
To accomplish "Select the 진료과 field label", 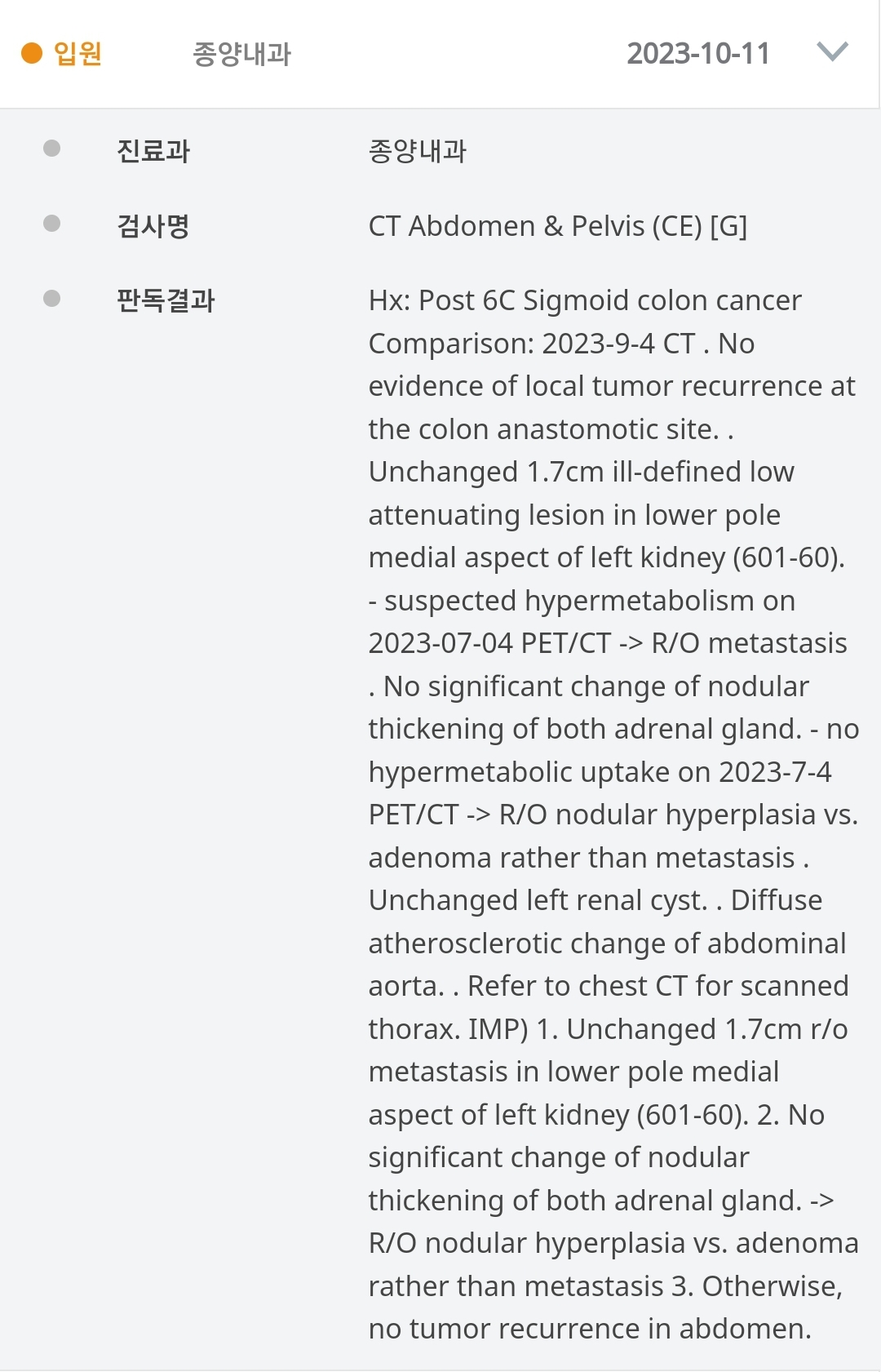I will click(x=153, y=151).
